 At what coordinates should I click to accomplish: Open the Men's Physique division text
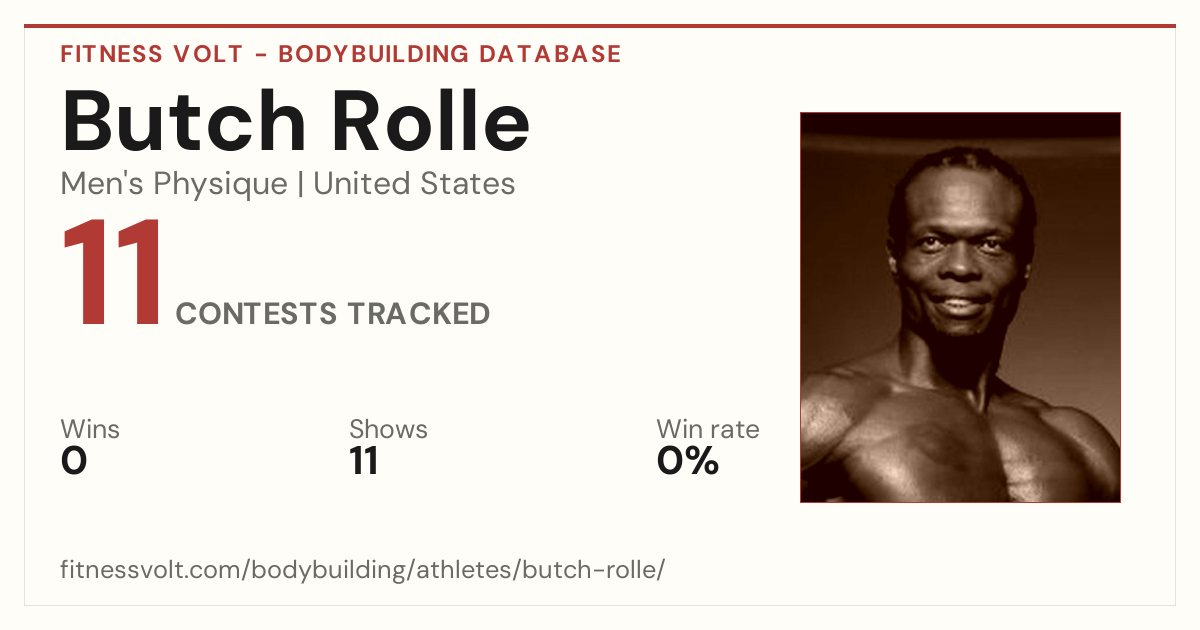[x=174, y=184]
